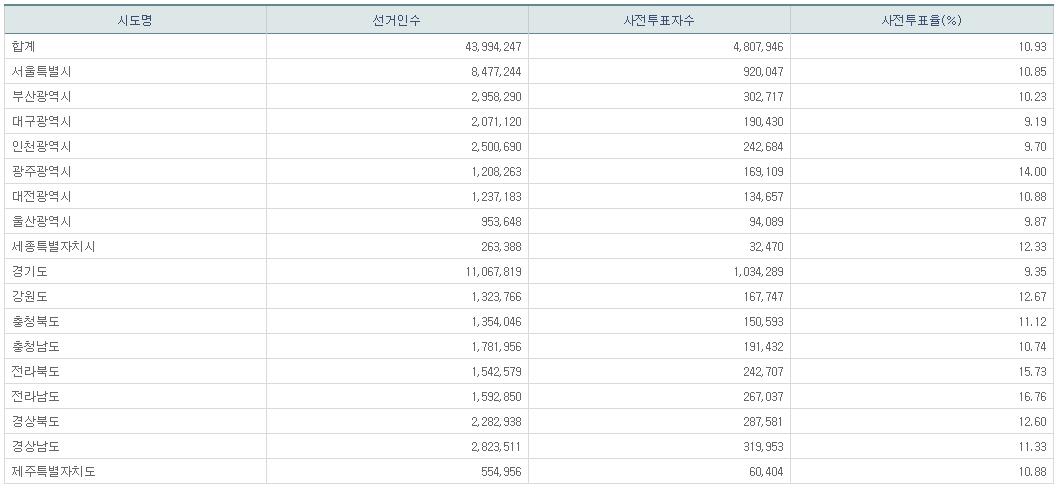Click the 대구광역시 region name
The width and height of the screenshot is (1058, 488).
tap(41, 121)
